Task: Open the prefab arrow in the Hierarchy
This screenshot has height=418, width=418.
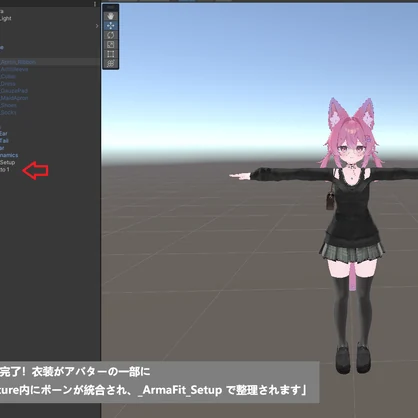Action: pyautogui.click(x=97, y=26)
